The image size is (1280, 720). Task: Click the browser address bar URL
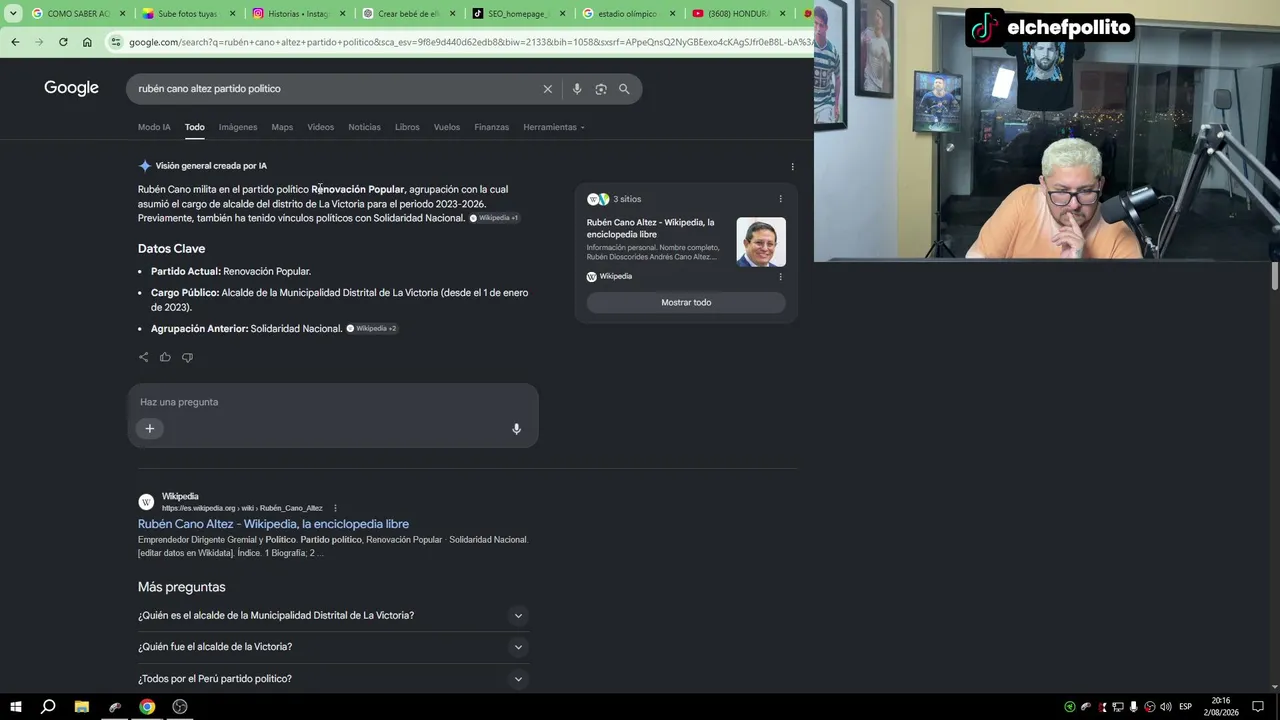click(470, 42)
